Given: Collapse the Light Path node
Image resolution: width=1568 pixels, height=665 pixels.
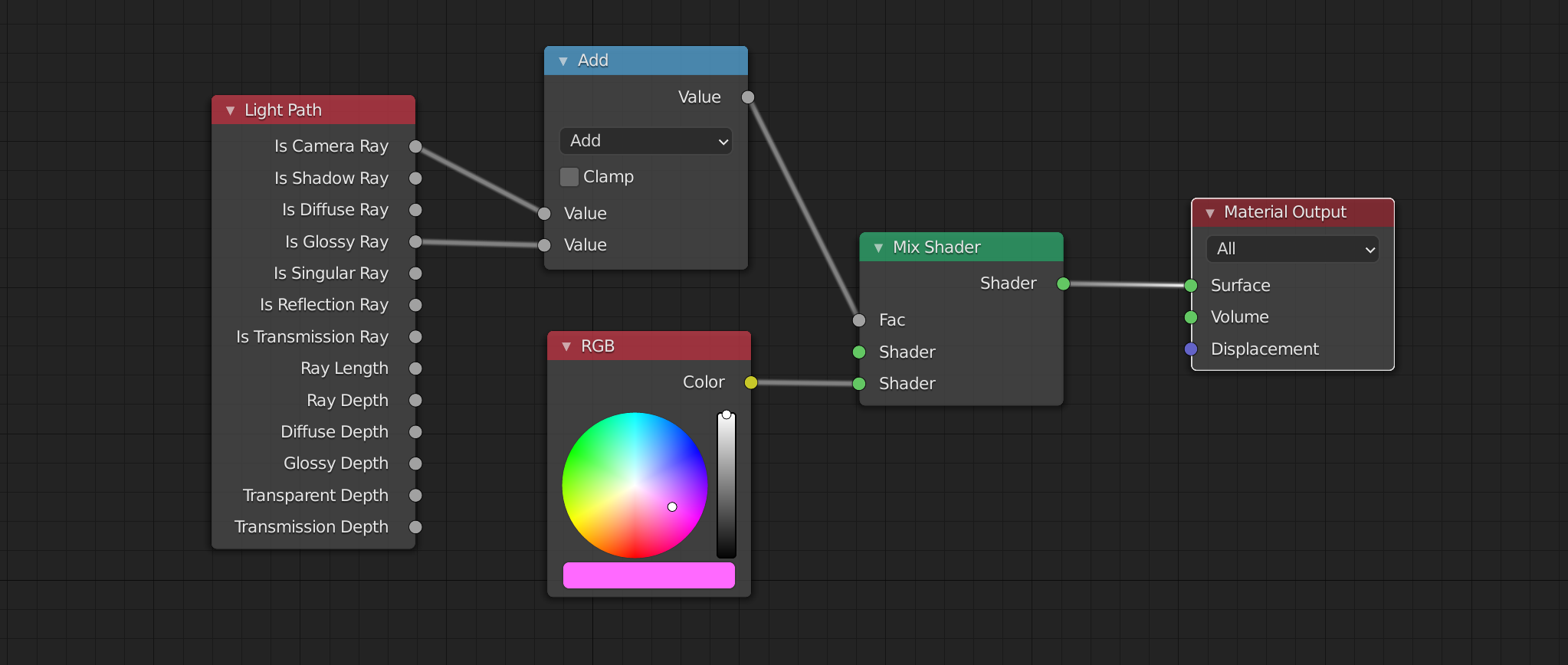Looking at the screenshot, I should 230,110.
